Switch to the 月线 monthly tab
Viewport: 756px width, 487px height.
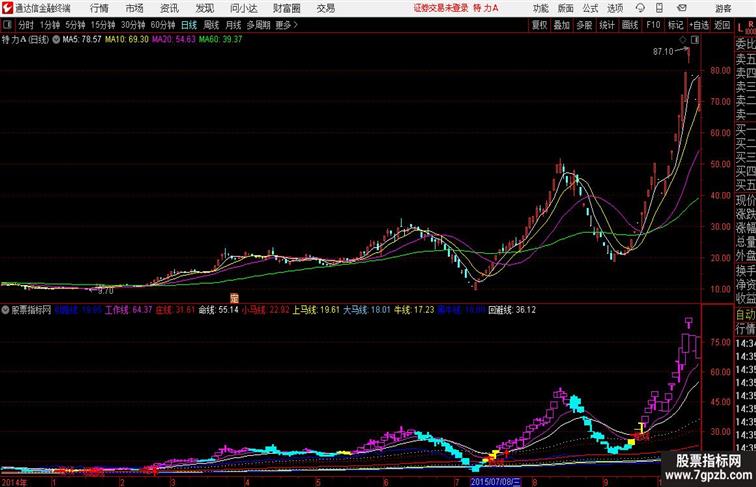233,25
